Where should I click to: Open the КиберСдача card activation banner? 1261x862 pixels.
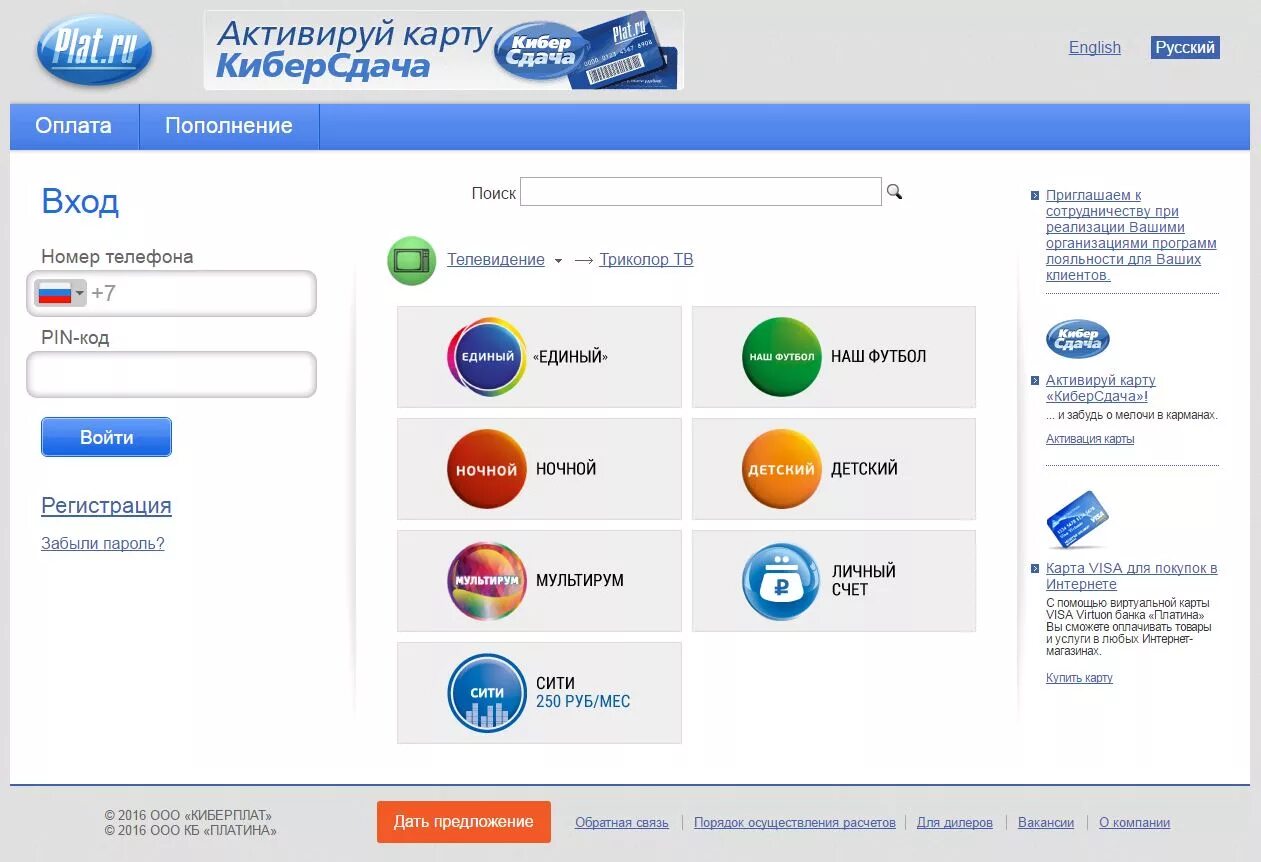click(444, 50)
